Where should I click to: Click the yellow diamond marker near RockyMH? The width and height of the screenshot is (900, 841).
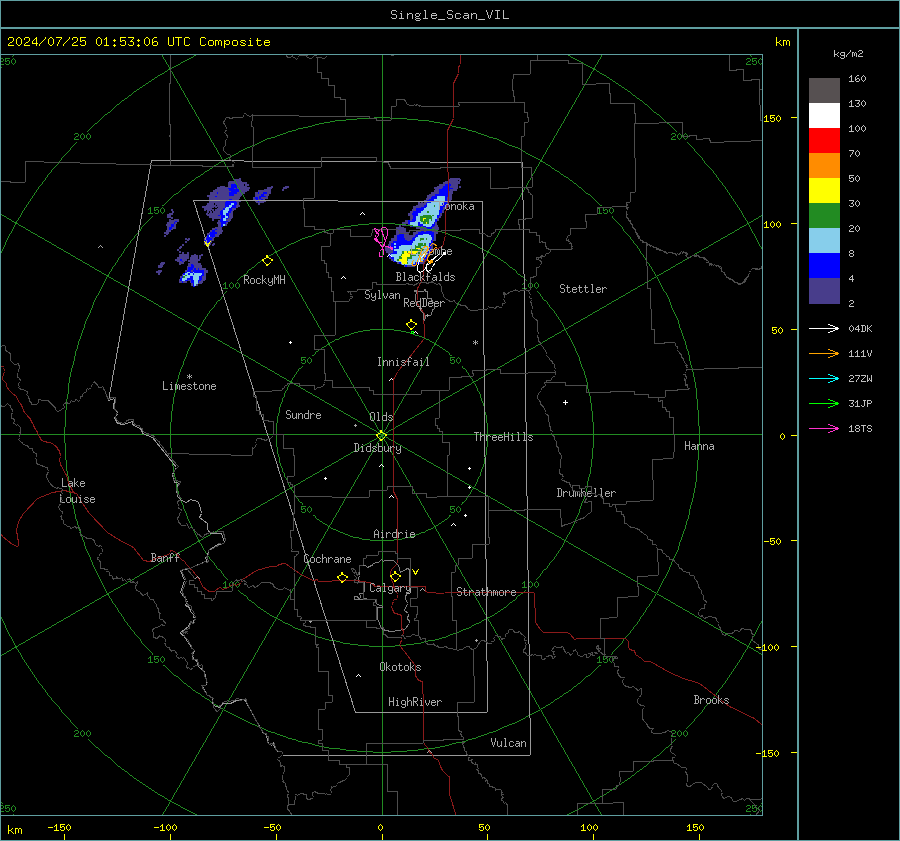(267, 261)
